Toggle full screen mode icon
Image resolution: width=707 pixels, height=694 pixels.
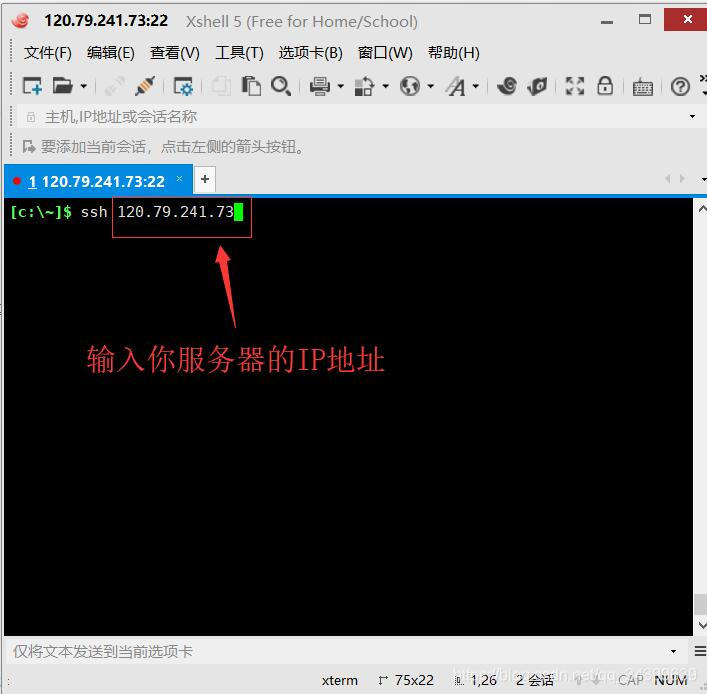(x=575, y=86)
